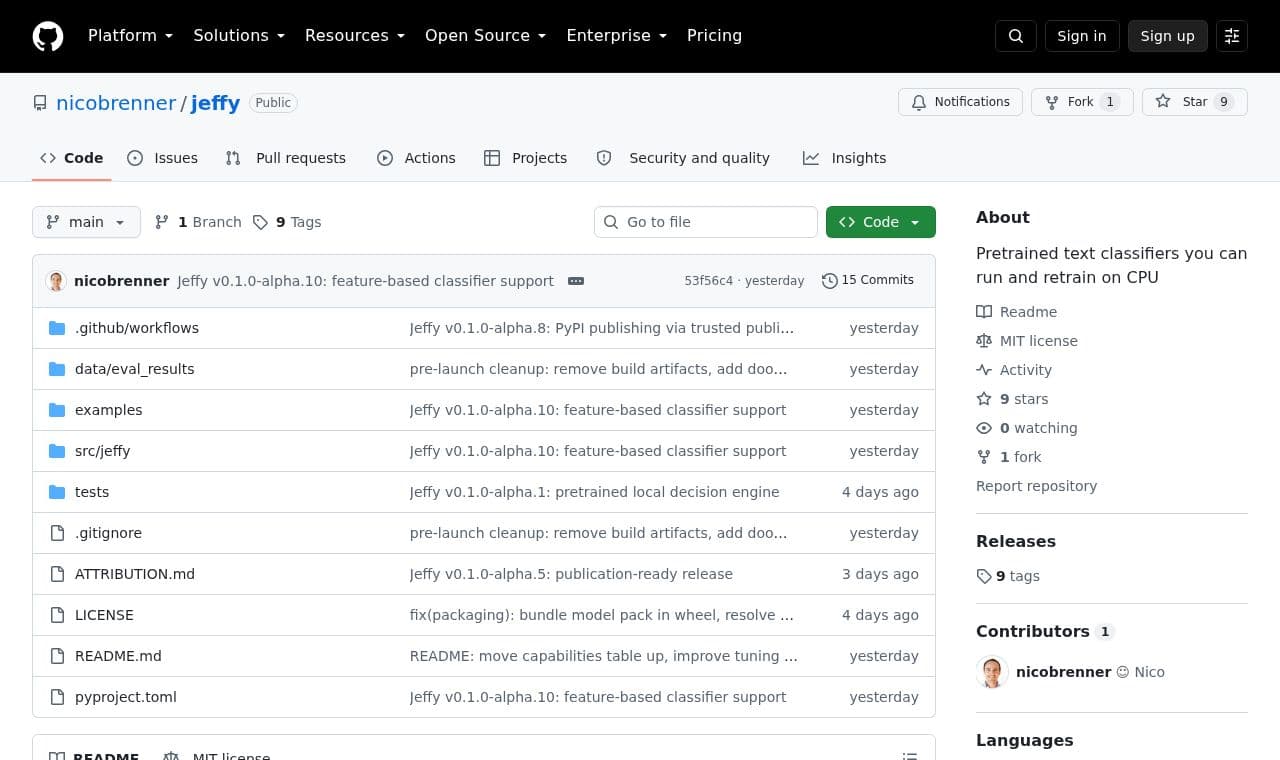Viewport: 1280px width, 760px height.
Task: Click the tests folder icon
Action: 57,492
